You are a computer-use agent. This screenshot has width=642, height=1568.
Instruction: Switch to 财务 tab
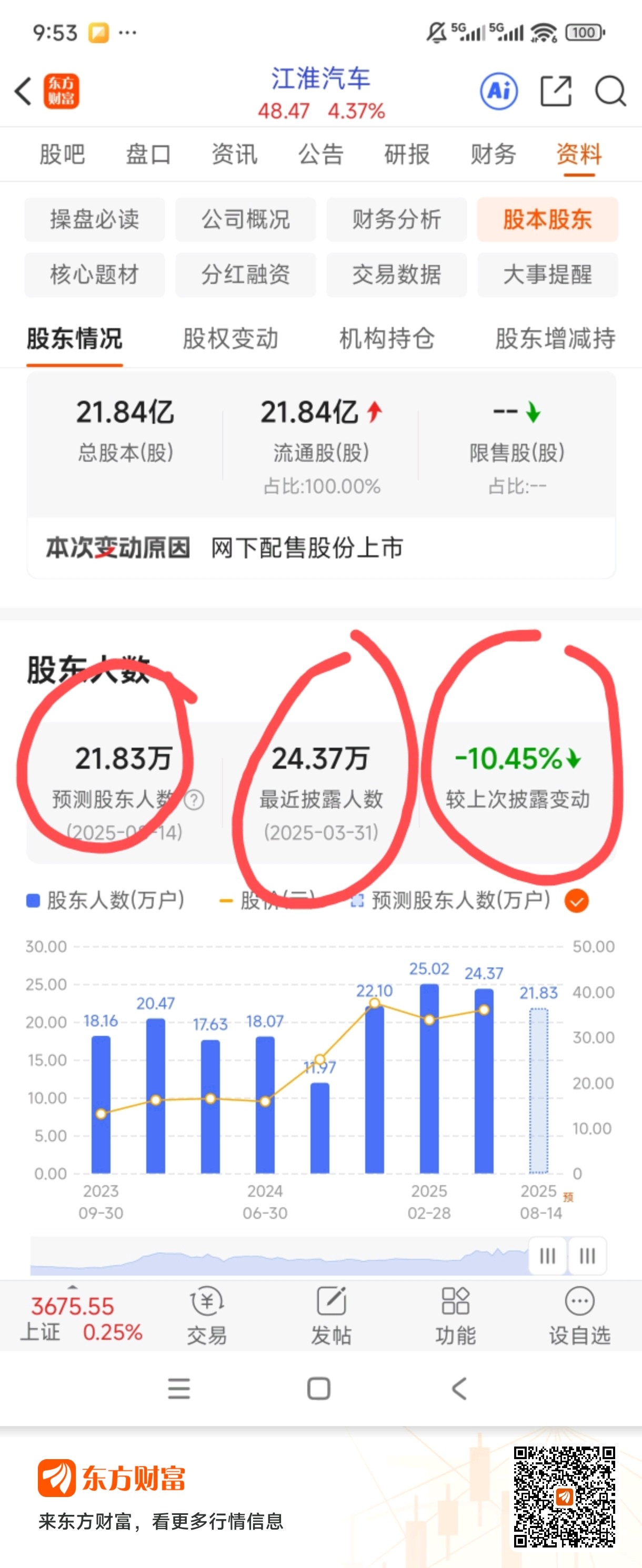(494, 155)
